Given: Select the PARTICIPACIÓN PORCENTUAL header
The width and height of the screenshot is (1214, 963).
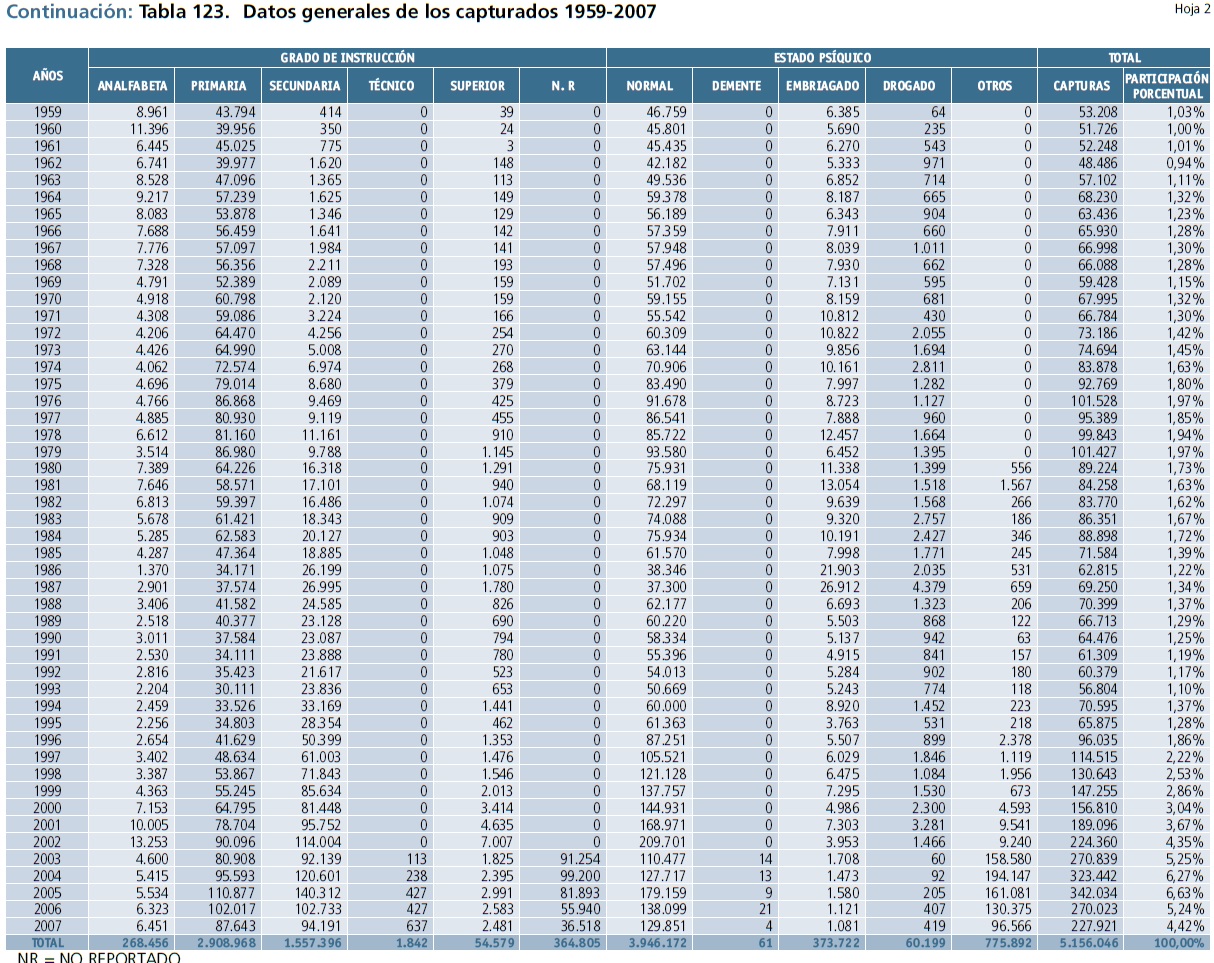Looking at the screenshot, I should (1166, 86).
